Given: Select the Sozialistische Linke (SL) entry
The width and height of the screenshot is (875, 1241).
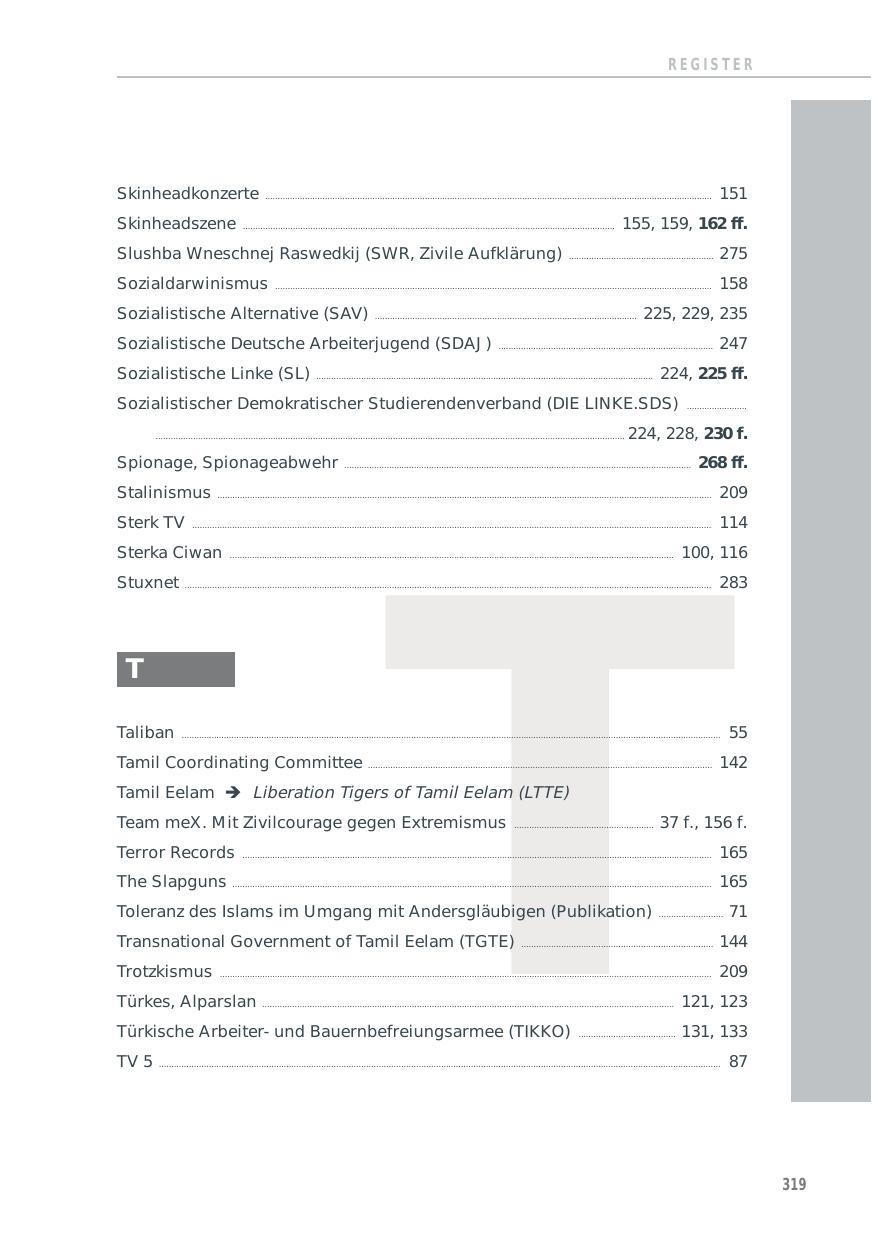Looking at the screenshot, I should coord(213,373).
